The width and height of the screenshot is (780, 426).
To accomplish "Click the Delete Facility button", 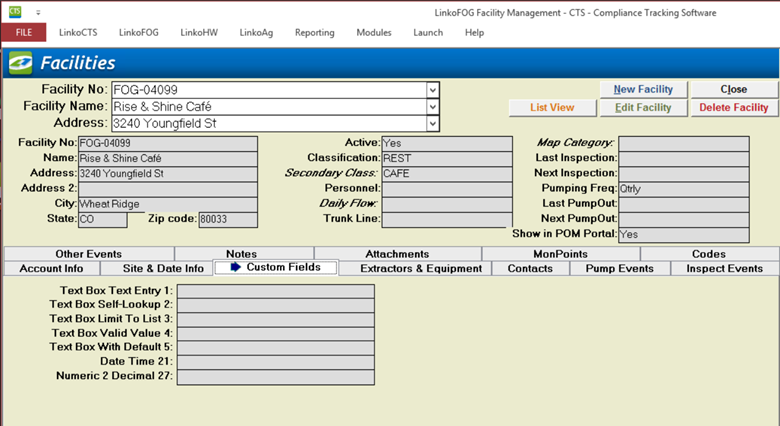I will pos(734,107).
